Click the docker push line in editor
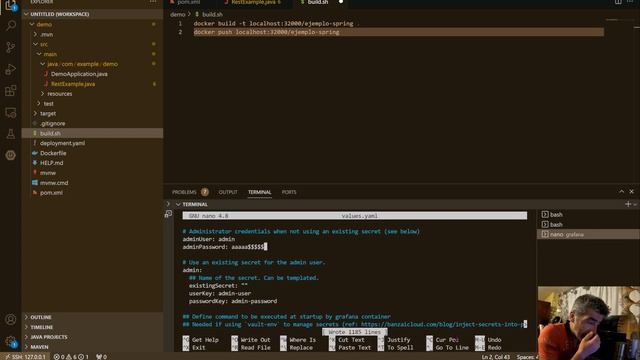The width and height of the screenshot is (640, 360). point(266,32)
